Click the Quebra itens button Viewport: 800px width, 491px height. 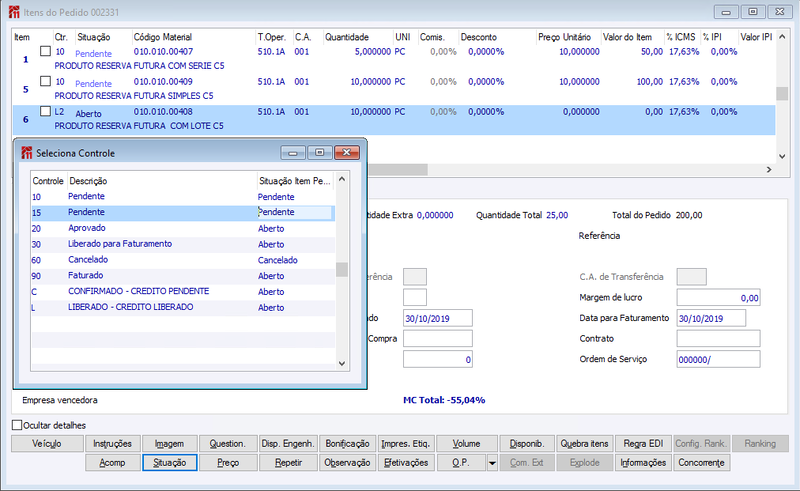click(x=584, y=444)
